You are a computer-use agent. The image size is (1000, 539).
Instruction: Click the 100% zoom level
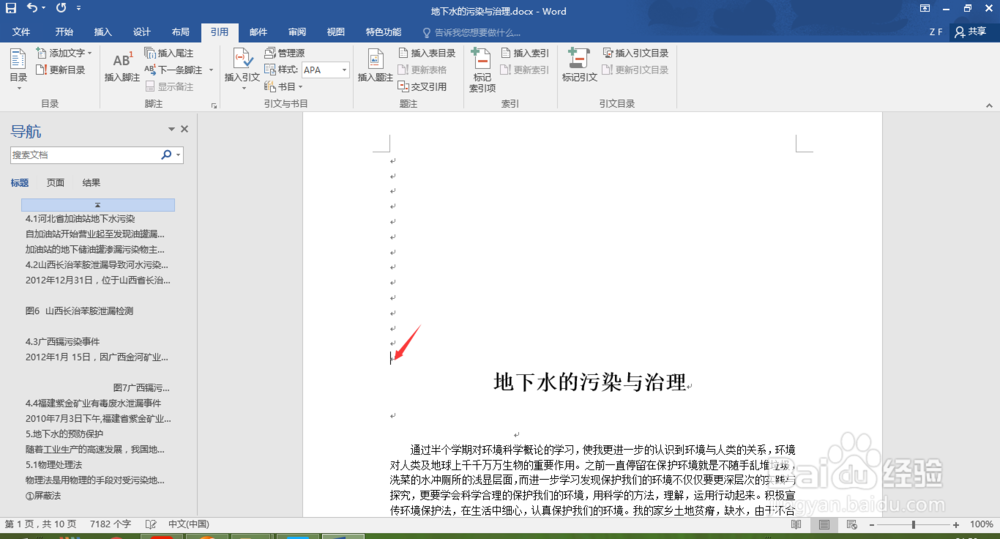tap(981, 524)
